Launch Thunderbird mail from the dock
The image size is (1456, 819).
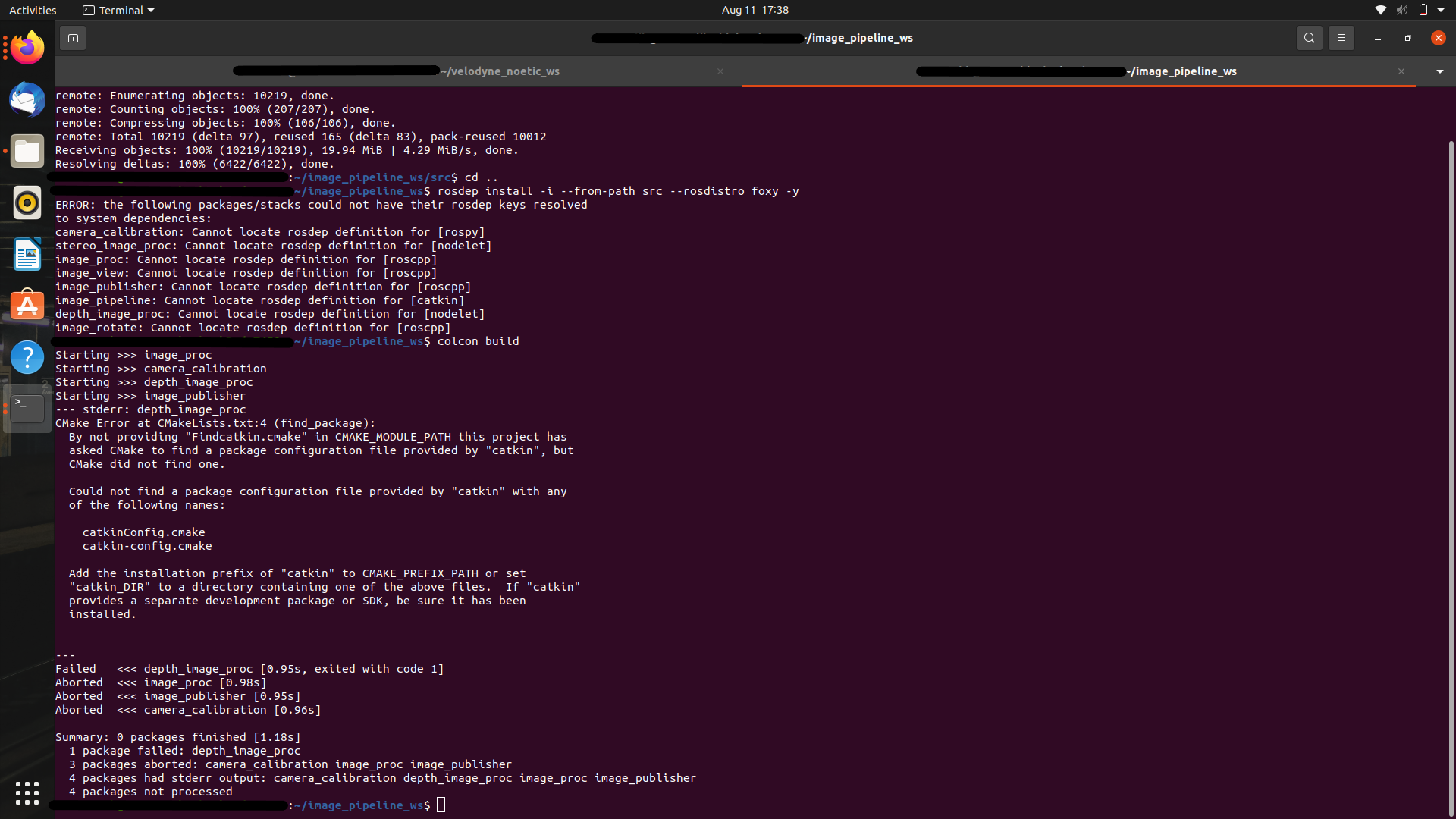pyautogui.click(x=27, y=99)
